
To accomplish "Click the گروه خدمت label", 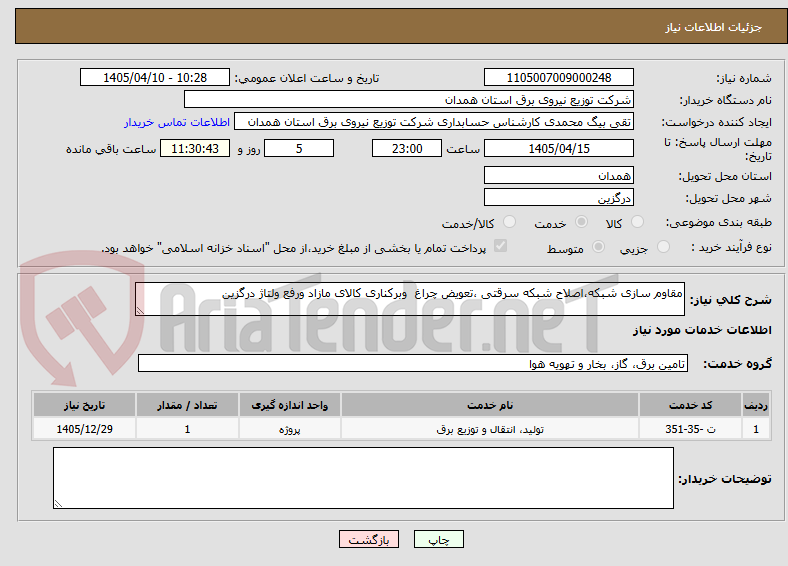I will (737, 364).
